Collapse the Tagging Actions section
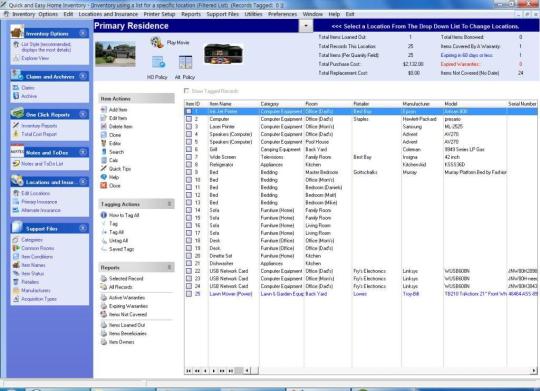This screenshot has height=391, width=540. [169, 204]
